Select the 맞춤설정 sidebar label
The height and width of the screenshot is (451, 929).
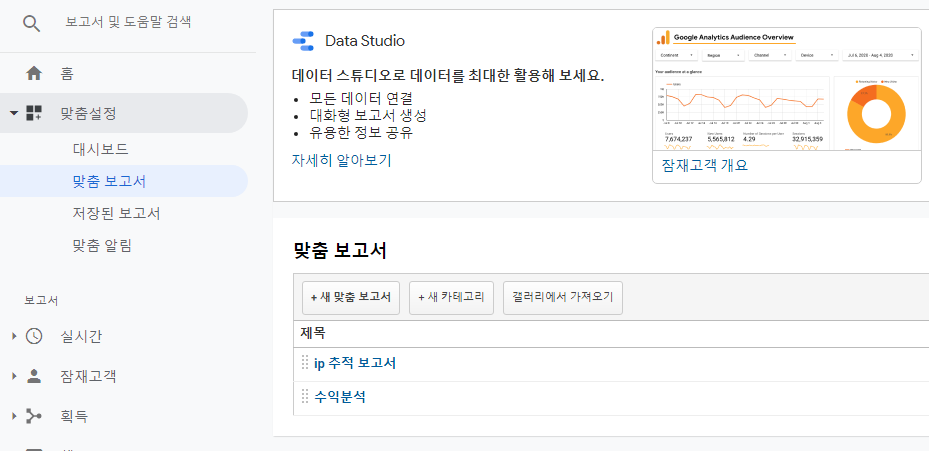click(x=88, y=113)
